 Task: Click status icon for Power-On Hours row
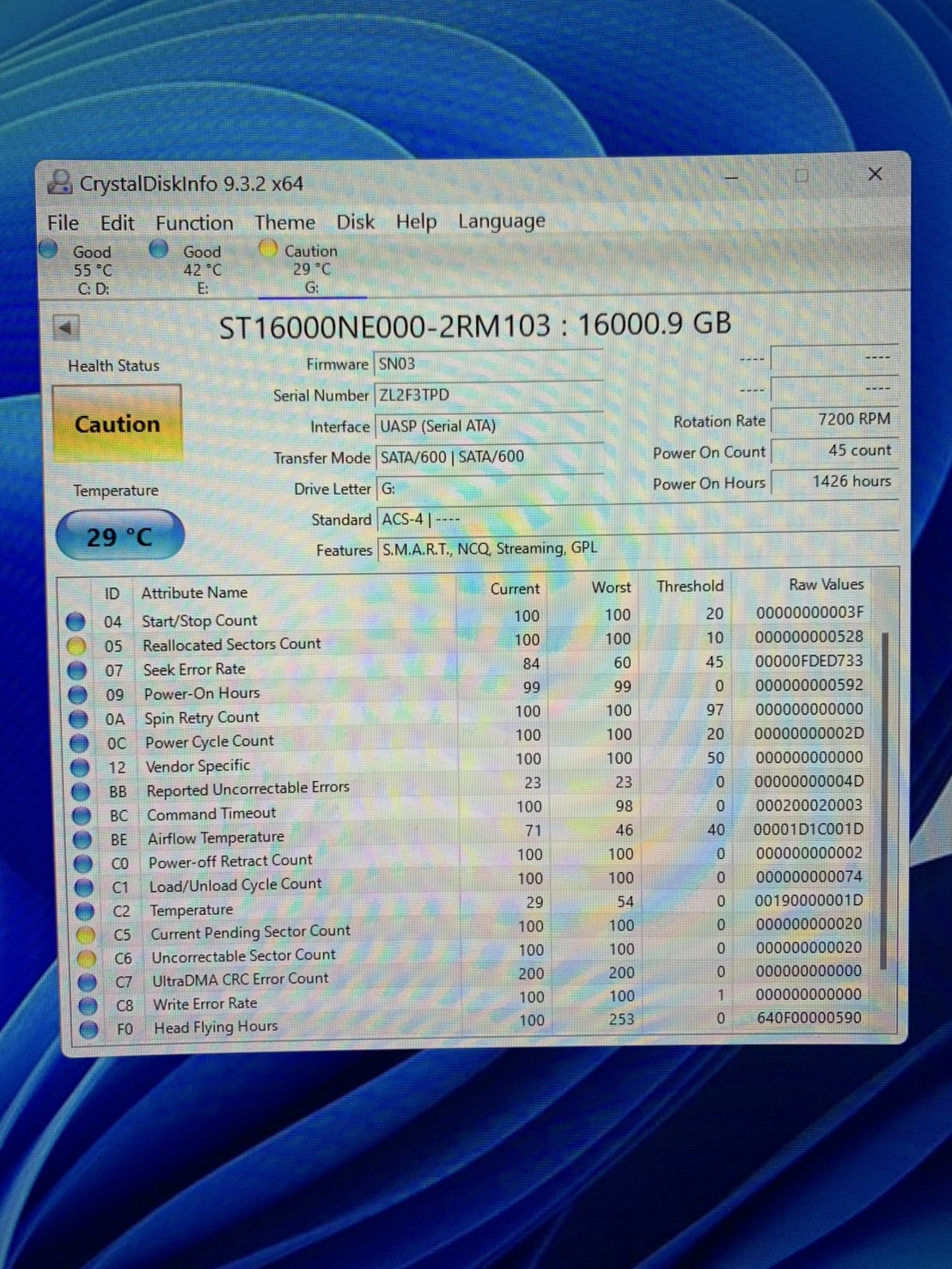point(78,694)
